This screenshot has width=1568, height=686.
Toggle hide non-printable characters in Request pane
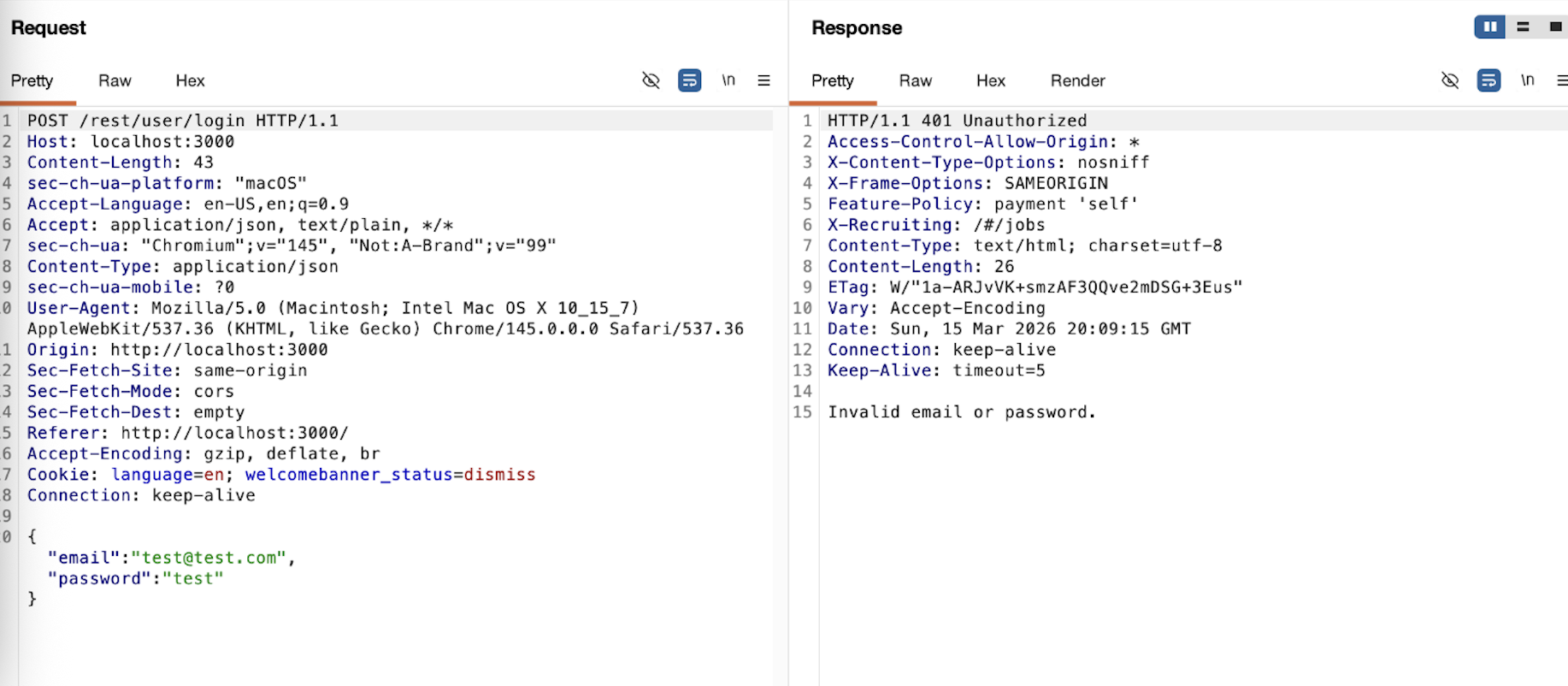point(651,80)
